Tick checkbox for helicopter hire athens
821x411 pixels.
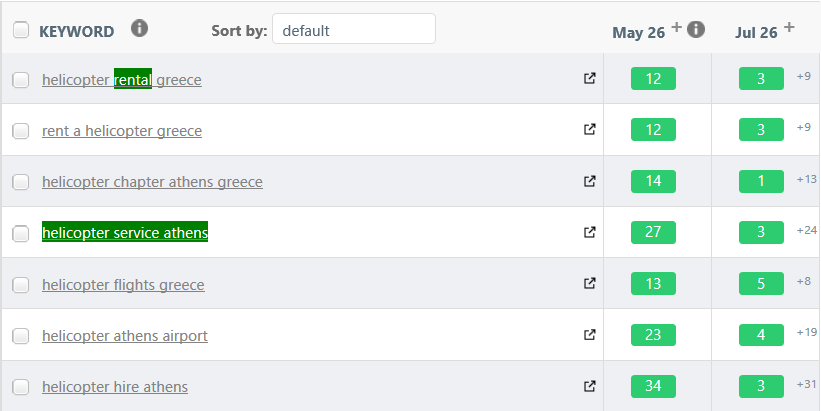tap(21, 387)
